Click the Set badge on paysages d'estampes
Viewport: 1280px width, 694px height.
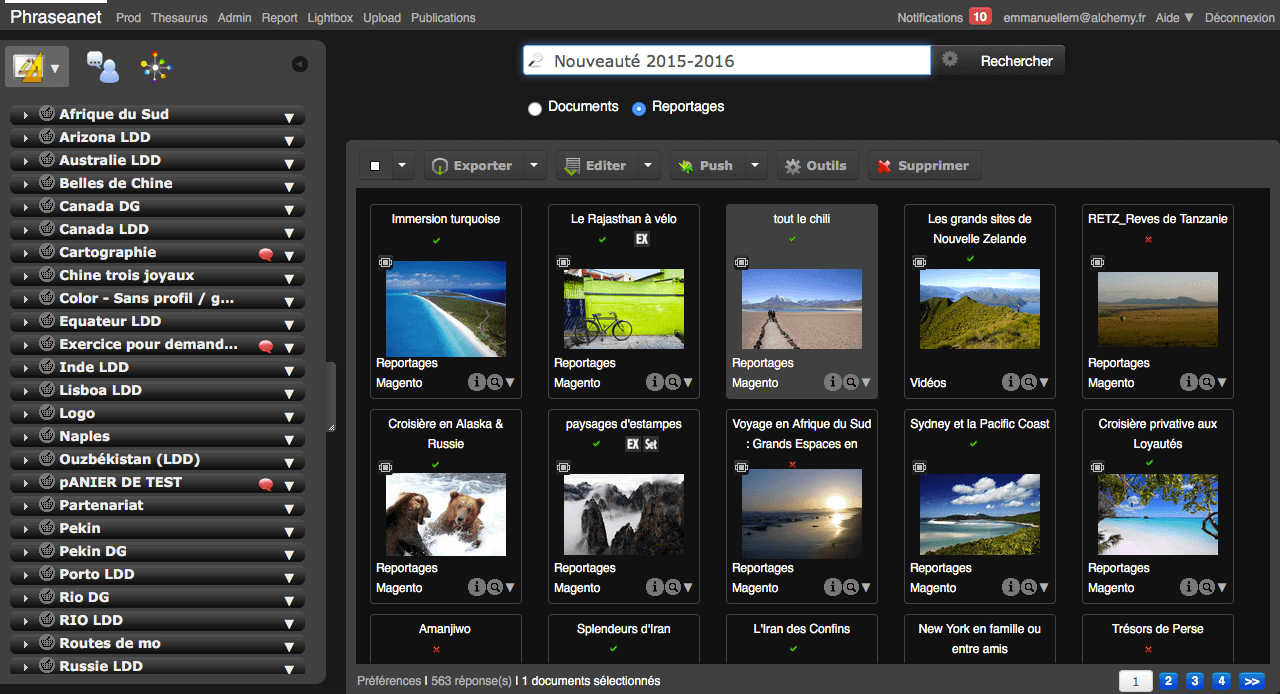651,445
